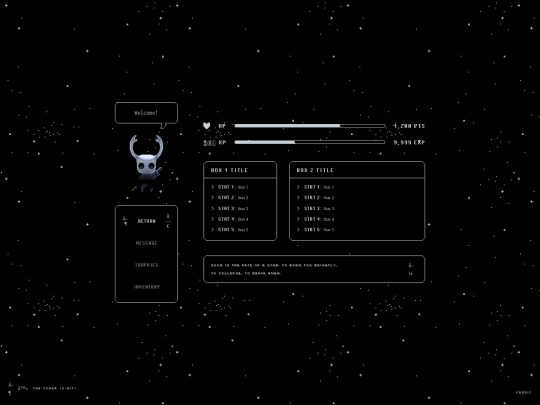Open the INVENTORY menu link
This screenshot has height=405, width=540.
(147, 287)
